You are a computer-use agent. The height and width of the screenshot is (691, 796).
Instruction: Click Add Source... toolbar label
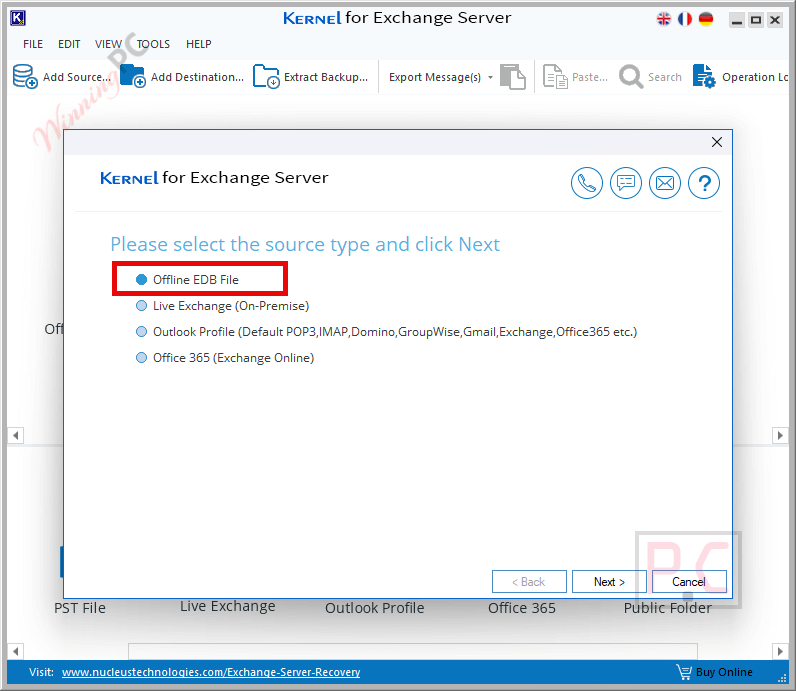(x=77, y=77)
